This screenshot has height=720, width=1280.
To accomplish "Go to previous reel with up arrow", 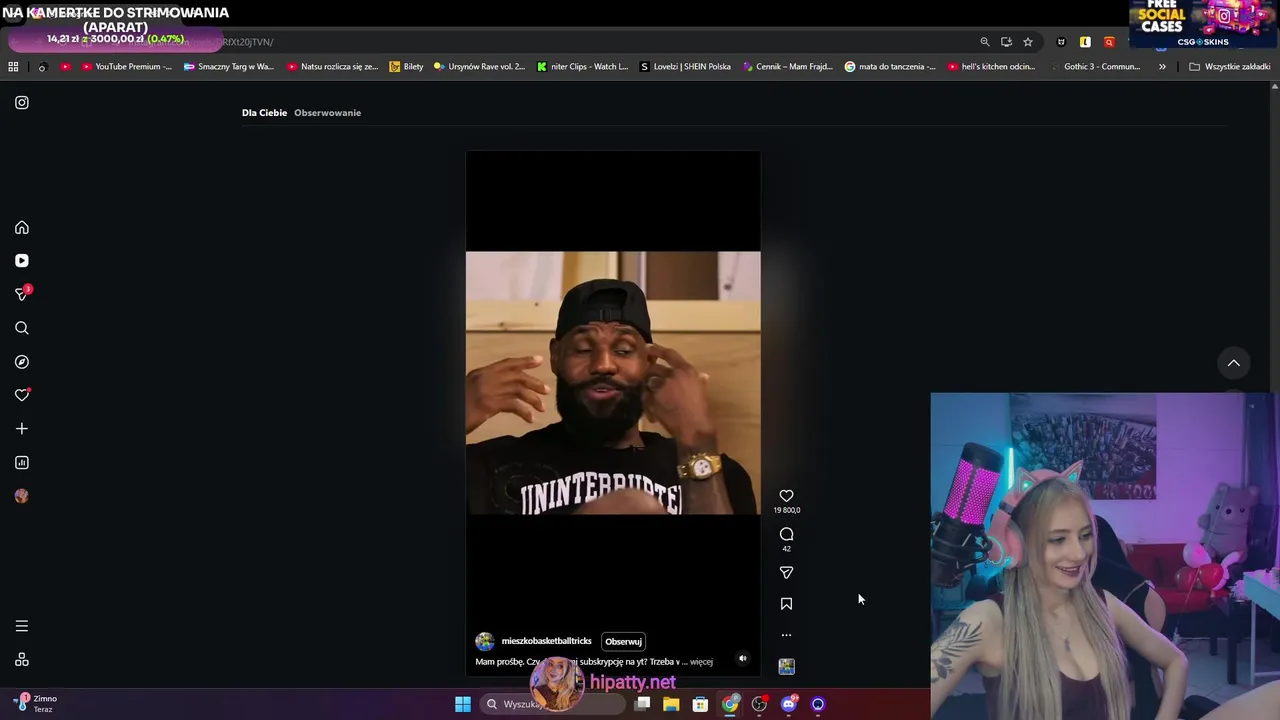I will (x=1234, y=363).
